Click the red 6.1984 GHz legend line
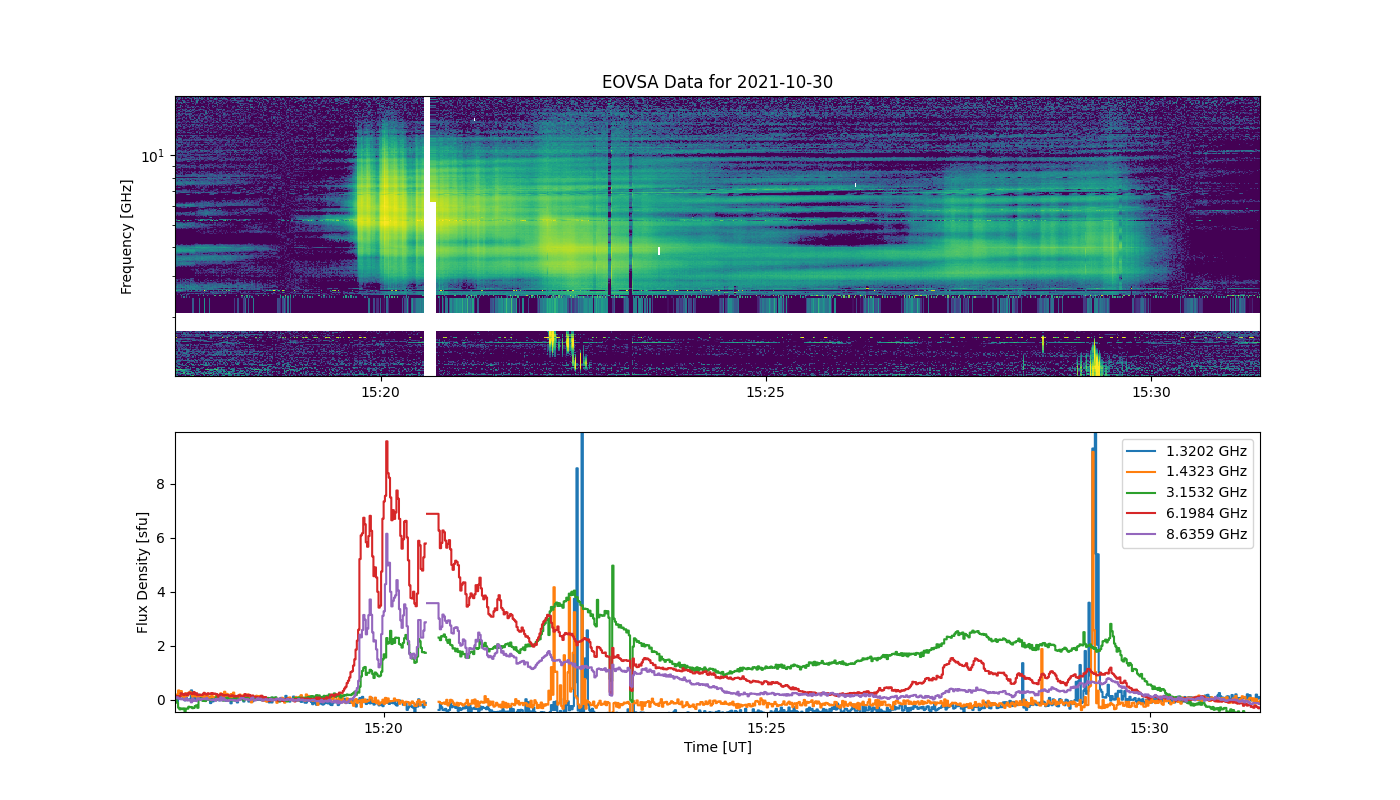Screen dimensions: 1400x800 pos(1146,514)
